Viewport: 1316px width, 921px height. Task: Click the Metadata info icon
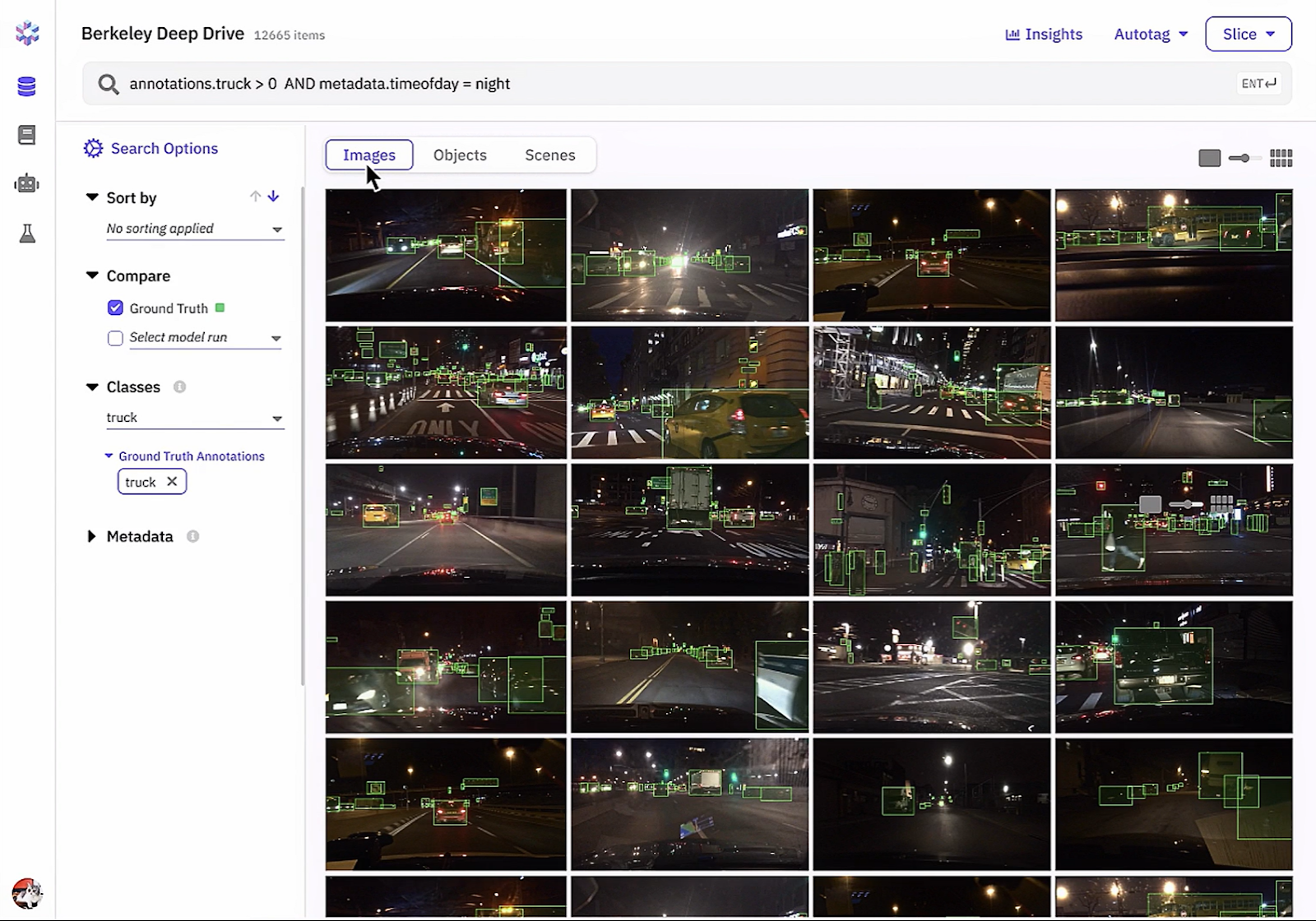pos(192,536)
